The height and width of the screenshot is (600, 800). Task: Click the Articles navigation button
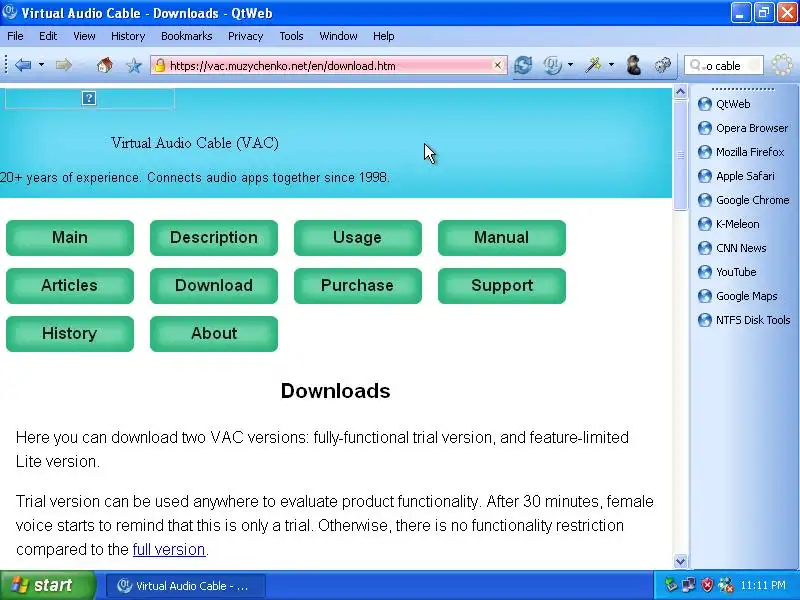click(70, 286)
